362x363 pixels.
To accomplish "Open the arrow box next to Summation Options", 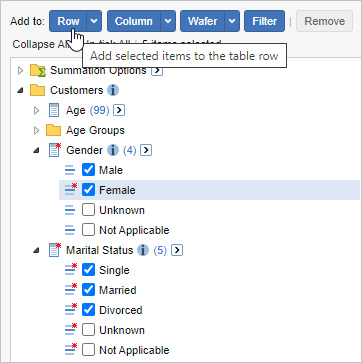I will [157, 71].
